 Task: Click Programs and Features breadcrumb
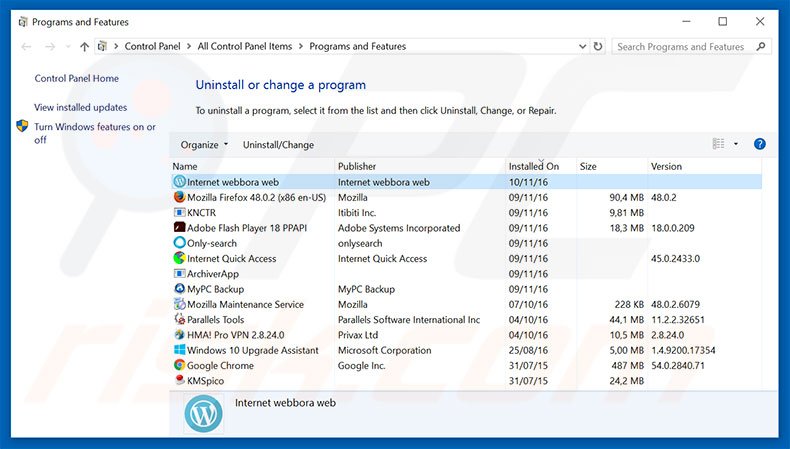tap(358, 46)
